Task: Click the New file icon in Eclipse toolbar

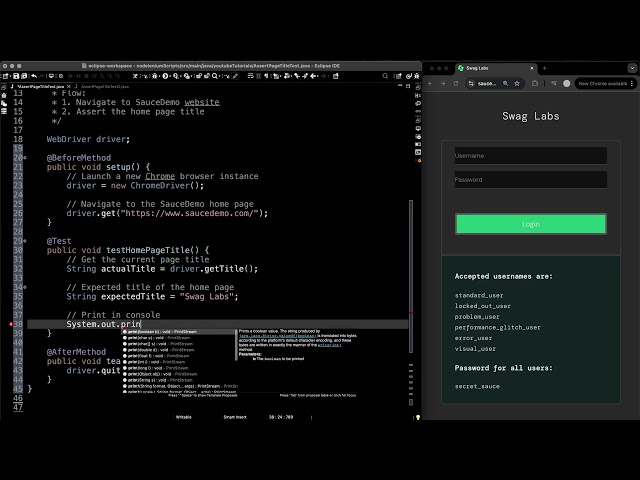Action: [5, 76]
